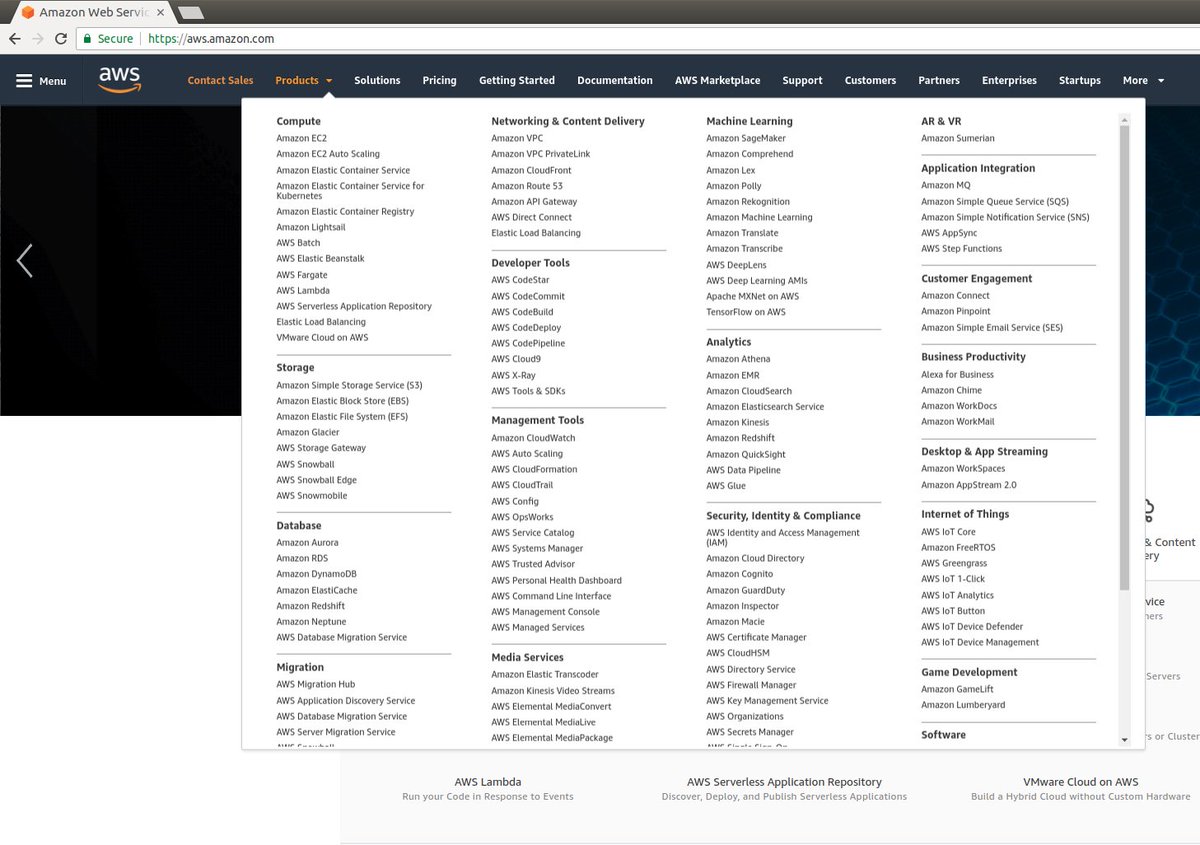This screenshot has height=845, width=1200.
Task: Click AWS CloudFormation link
Action: pos(534,469)
